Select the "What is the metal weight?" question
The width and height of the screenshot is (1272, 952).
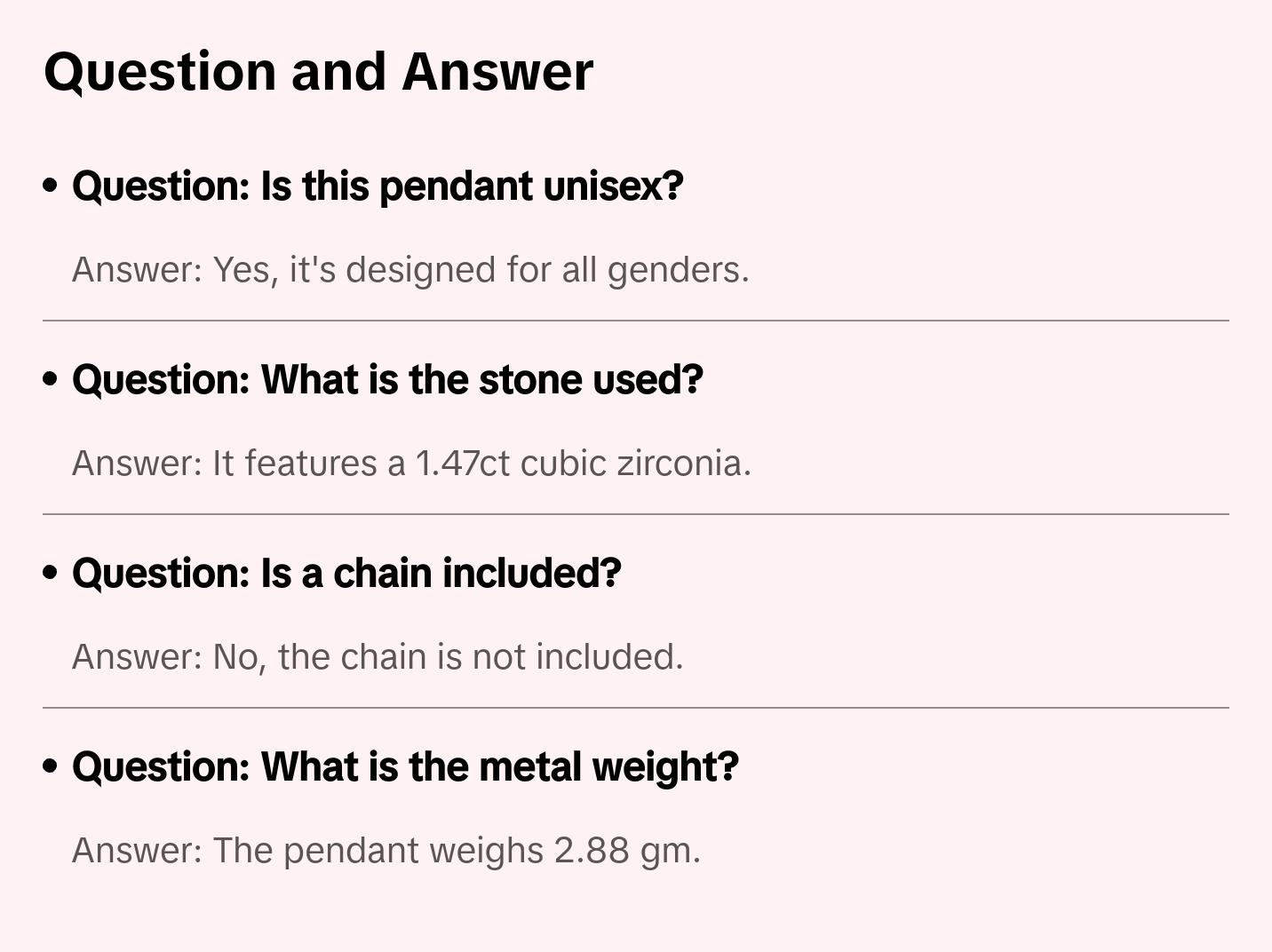pos(405,767)
